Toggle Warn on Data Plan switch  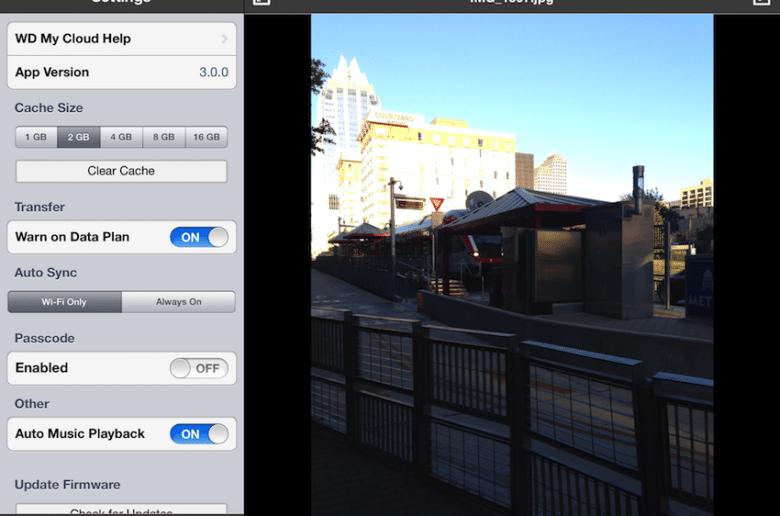(x=199, y=237)
